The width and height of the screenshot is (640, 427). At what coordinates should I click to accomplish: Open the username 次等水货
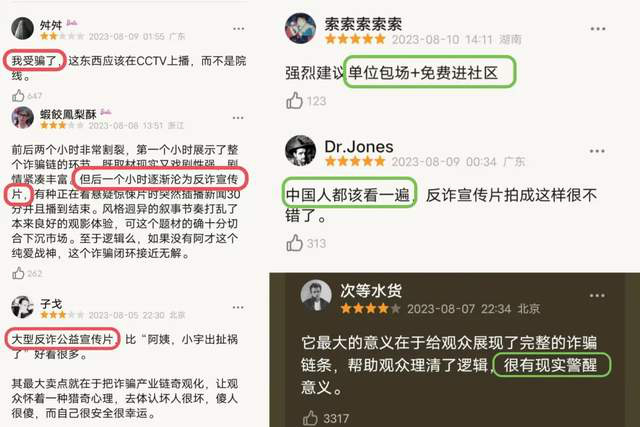[371, 291]
